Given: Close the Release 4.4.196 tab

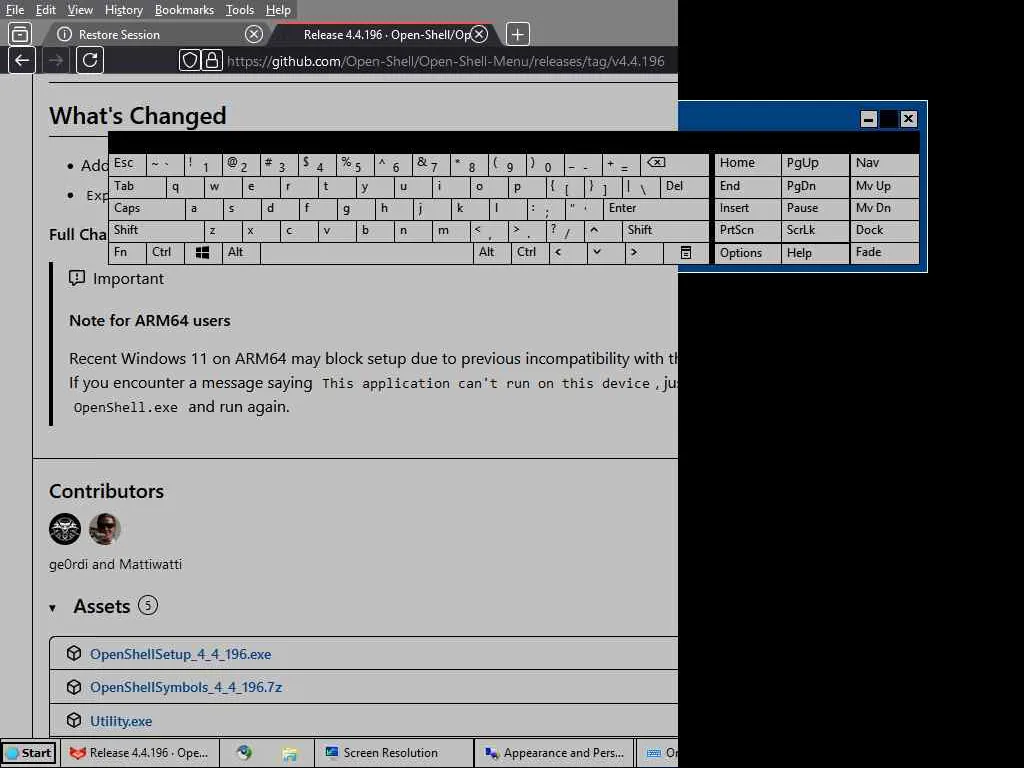Looking at the screenshot, I should [479, 34].
